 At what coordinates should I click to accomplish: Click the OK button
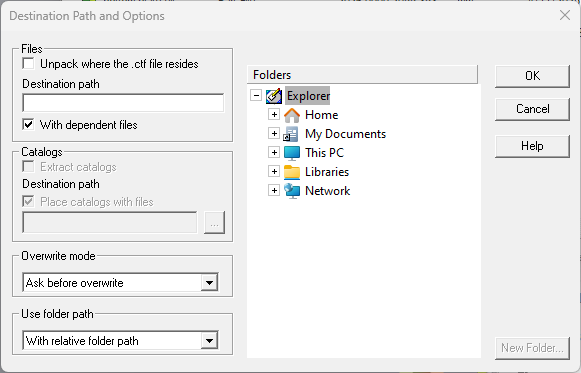(x=532, y=76)
